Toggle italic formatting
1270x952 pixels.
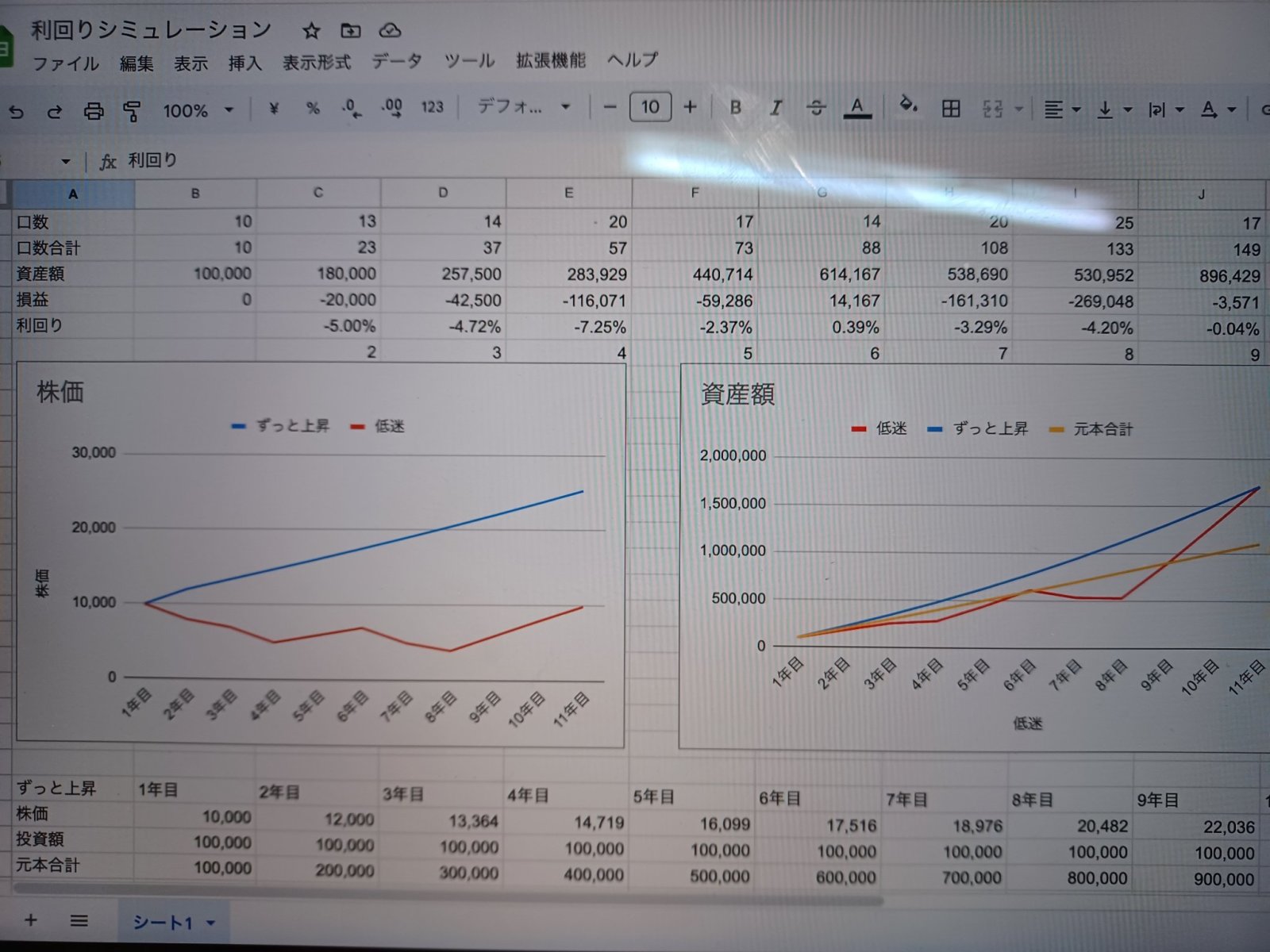tap(775, 107)
